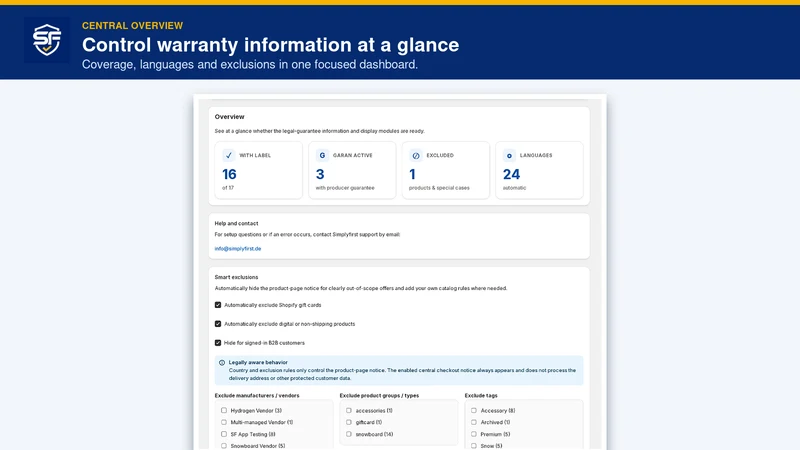Check the Multi-managed Vendor (1) checkbox

[x=224, y=422]
